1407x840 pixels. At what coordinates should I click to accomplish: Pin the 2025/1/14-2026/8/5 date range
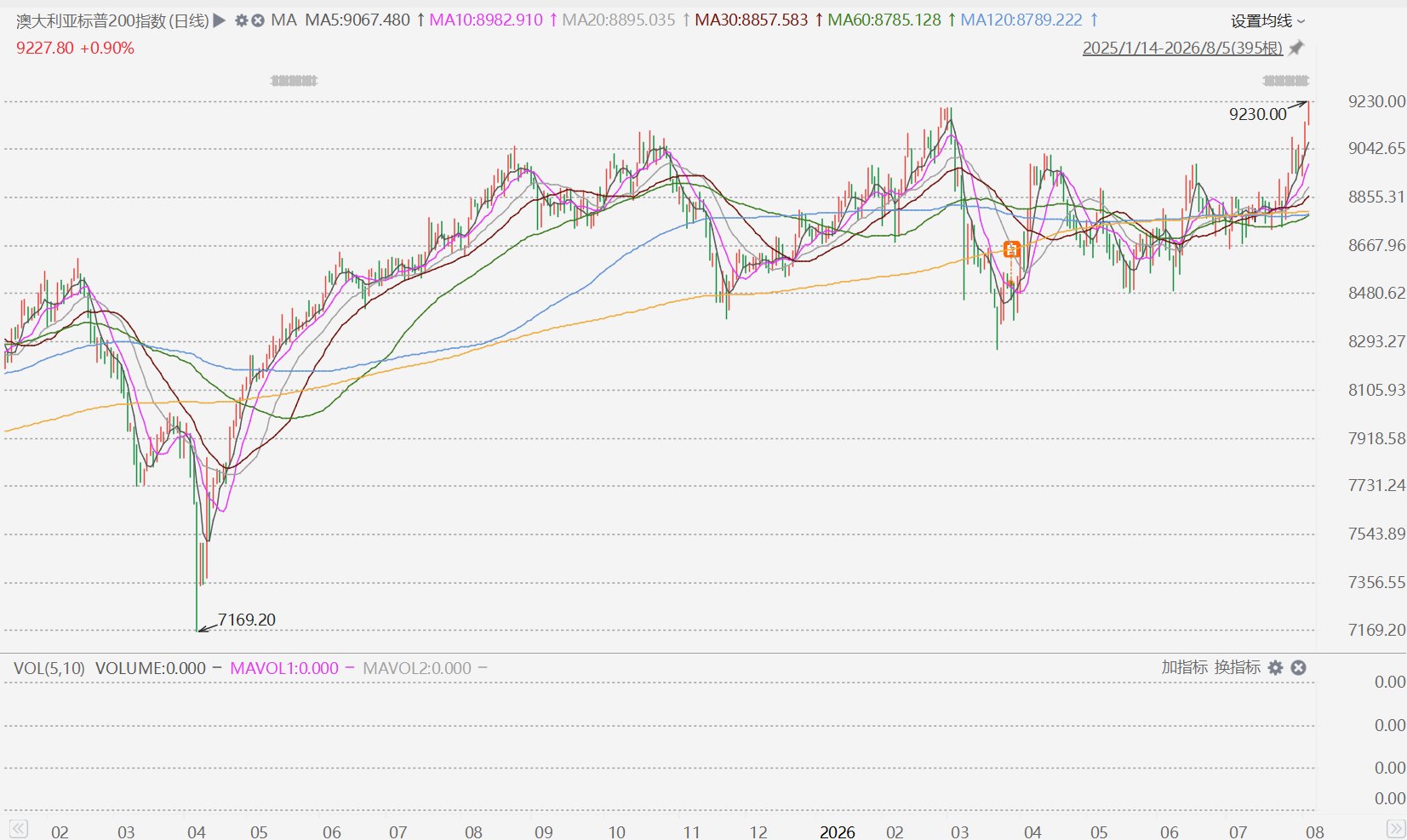[1295, 48]
